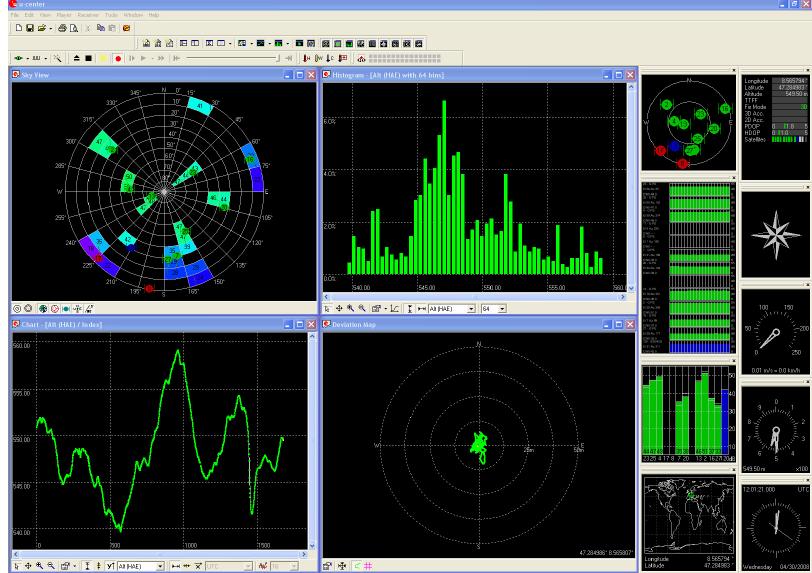Click the warmstart thermometer icon
The width and height of the screenshot is (812, 573).
[x=318, y=58]
